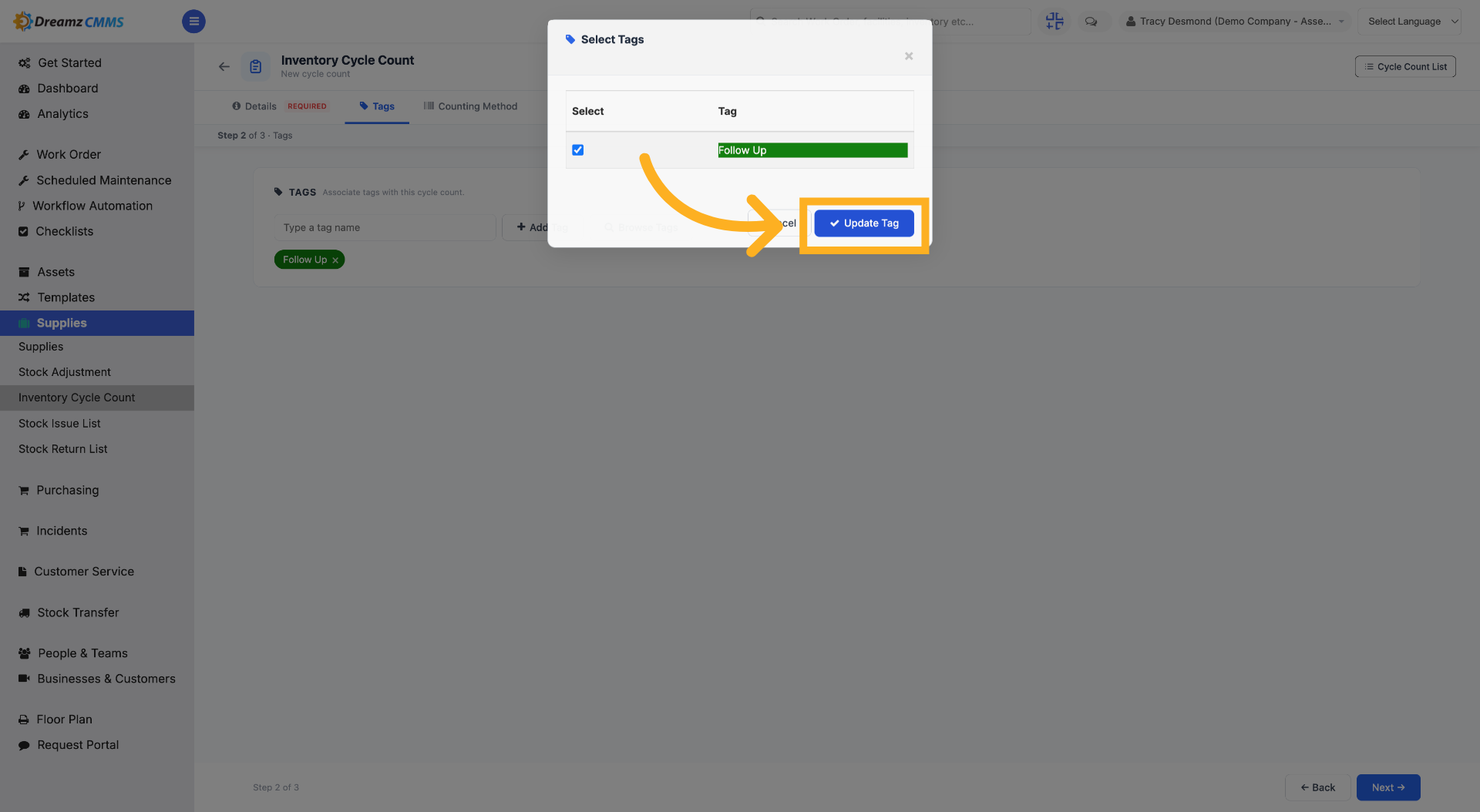
Task: Open the Dreamz CMMS logo home
Action: [69, 22]
